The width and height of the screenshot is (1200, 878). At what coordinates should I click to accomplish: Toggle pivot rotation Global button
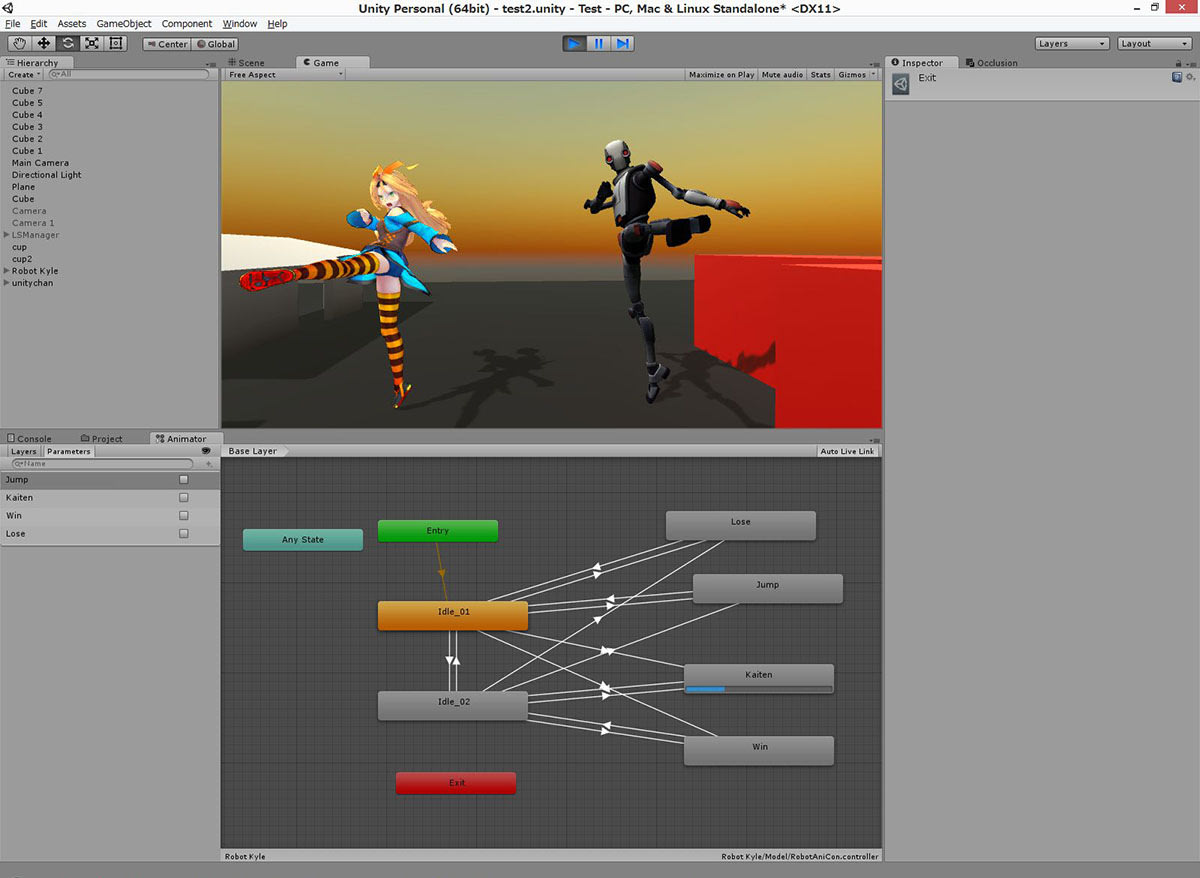215,44
